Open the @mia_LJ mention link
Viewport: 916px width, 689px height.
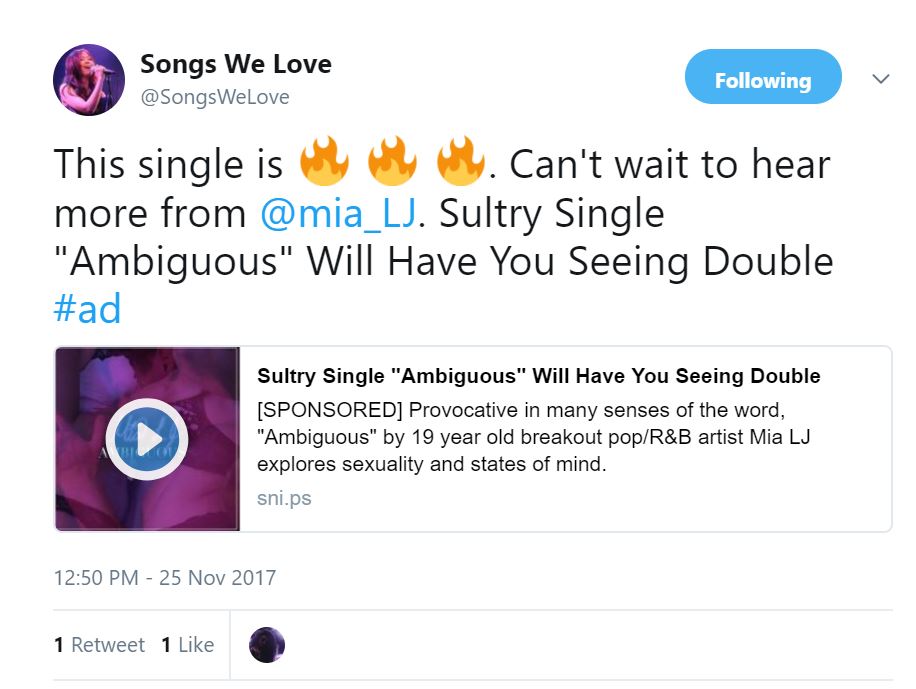pyautogui.click(x=338, y=213)
